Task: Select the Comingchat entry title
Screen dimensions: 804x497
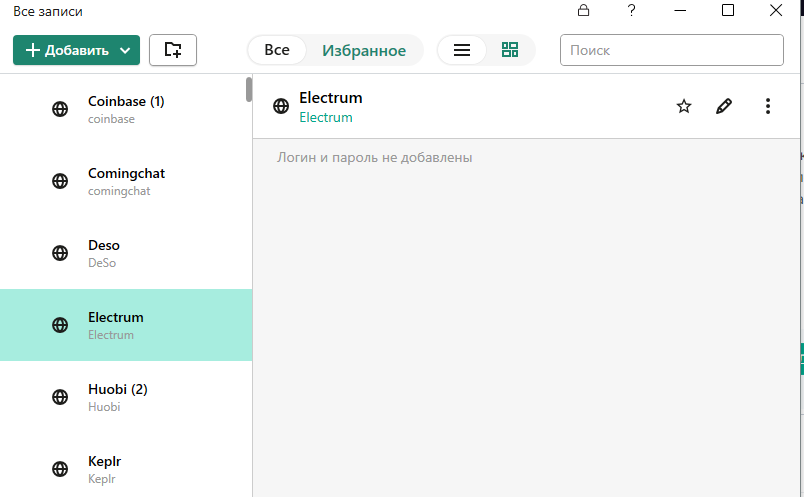Action: [x=126, y=173]
